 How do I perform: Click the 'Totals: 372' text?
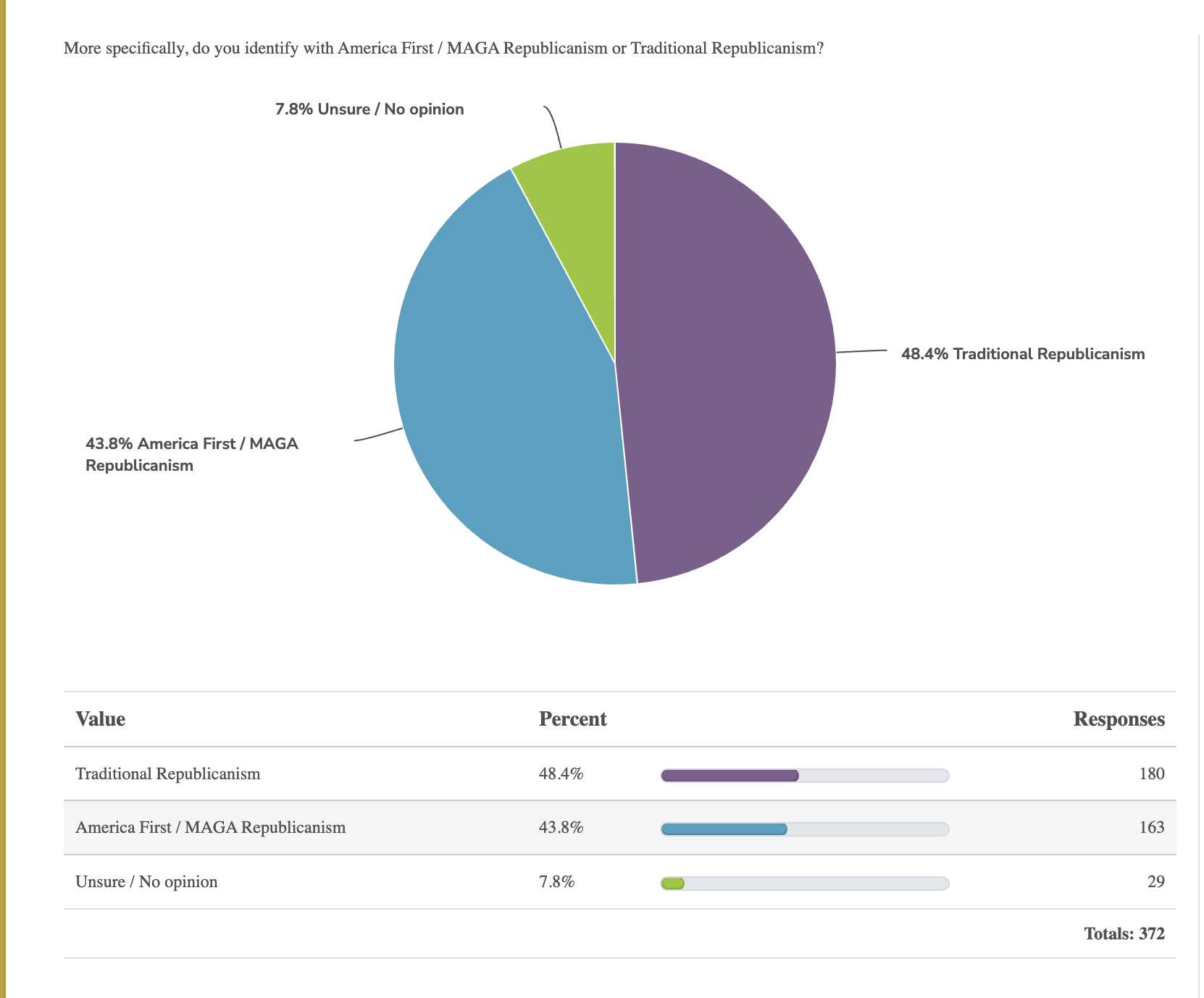click(x=1124, y=934)
